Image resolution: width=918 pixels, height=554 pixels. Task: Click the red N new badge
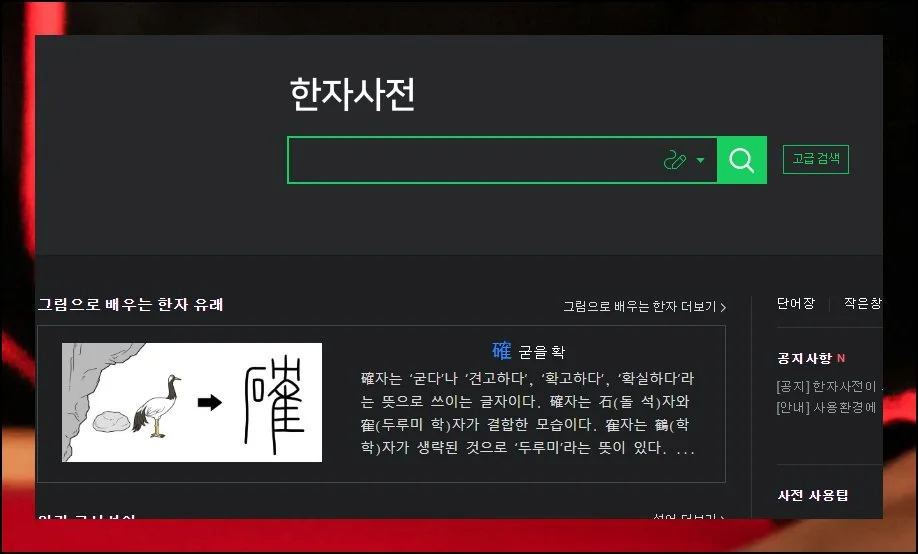click(x=841, y=358)
